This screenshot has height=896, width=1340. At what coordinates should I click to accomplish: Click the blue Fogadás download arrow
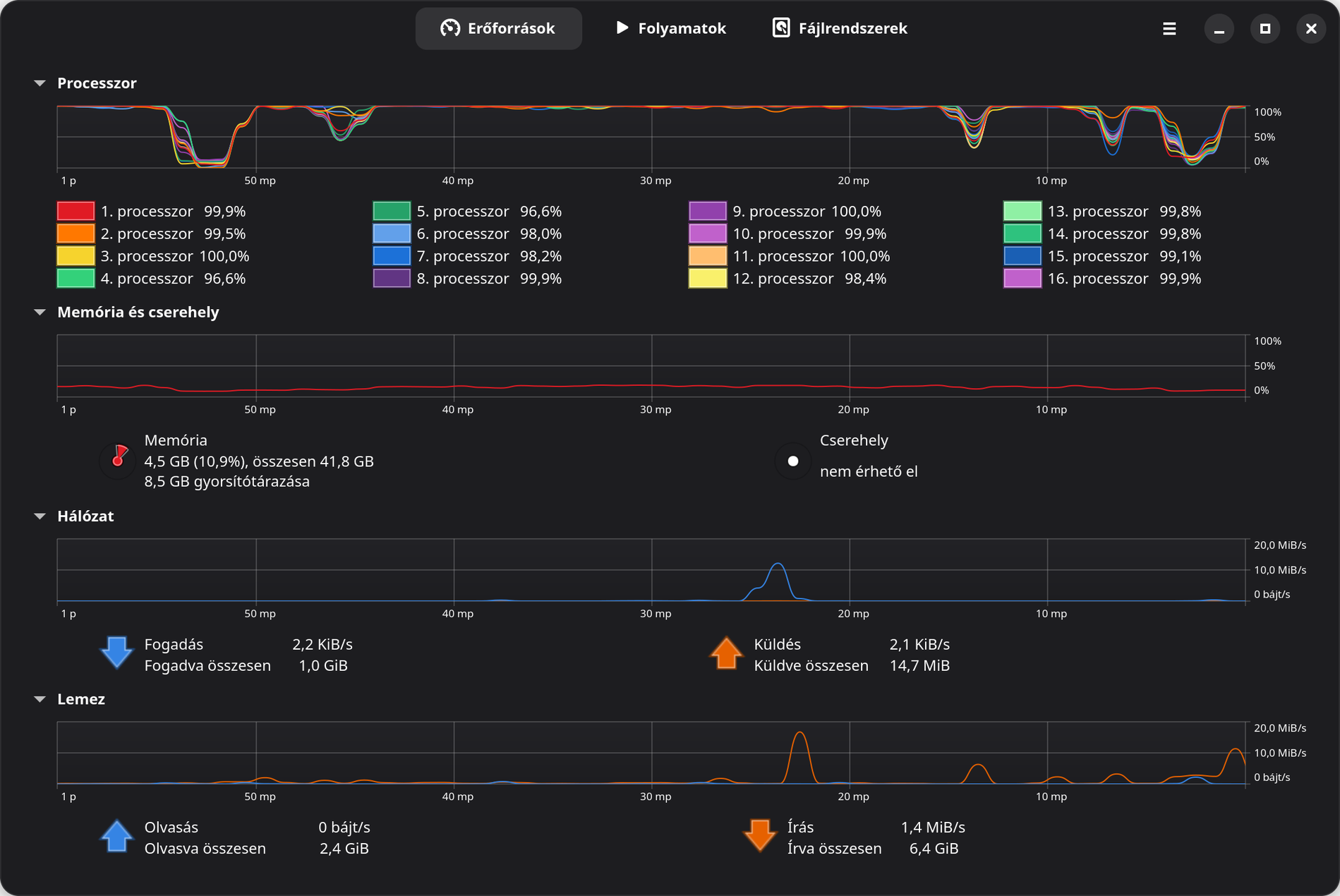click(x=116, y=653)
